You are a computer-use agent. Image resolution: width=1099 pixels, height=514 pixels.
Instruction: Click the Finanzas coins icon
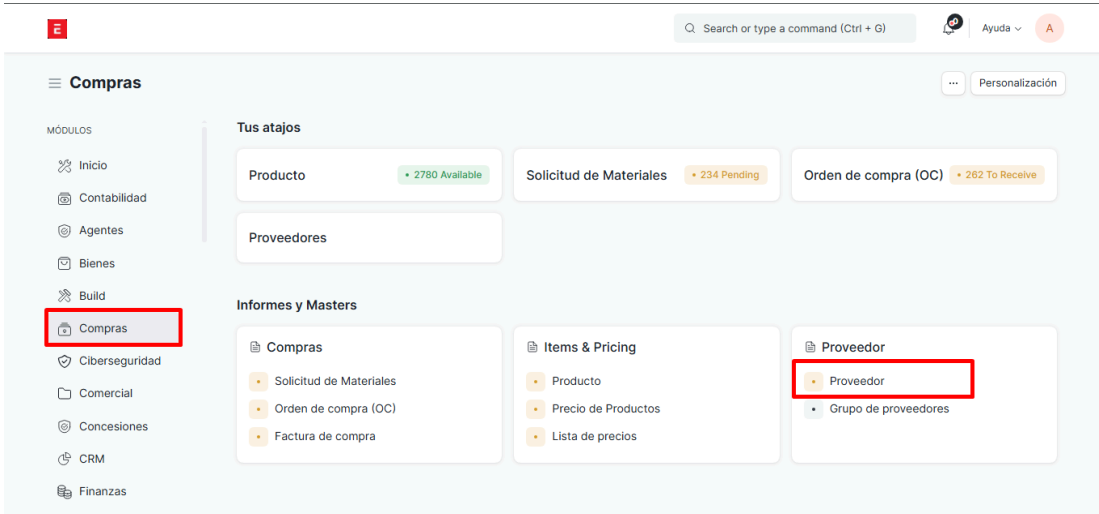click(x=65, y=492)
